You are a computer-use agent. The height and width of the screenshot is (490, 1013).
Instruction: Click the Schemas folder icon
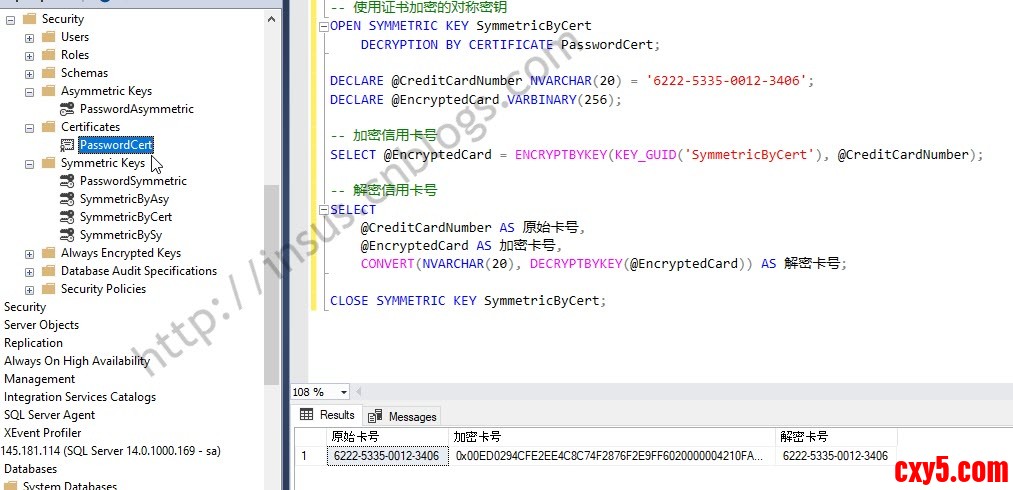[x=48, y=73]
